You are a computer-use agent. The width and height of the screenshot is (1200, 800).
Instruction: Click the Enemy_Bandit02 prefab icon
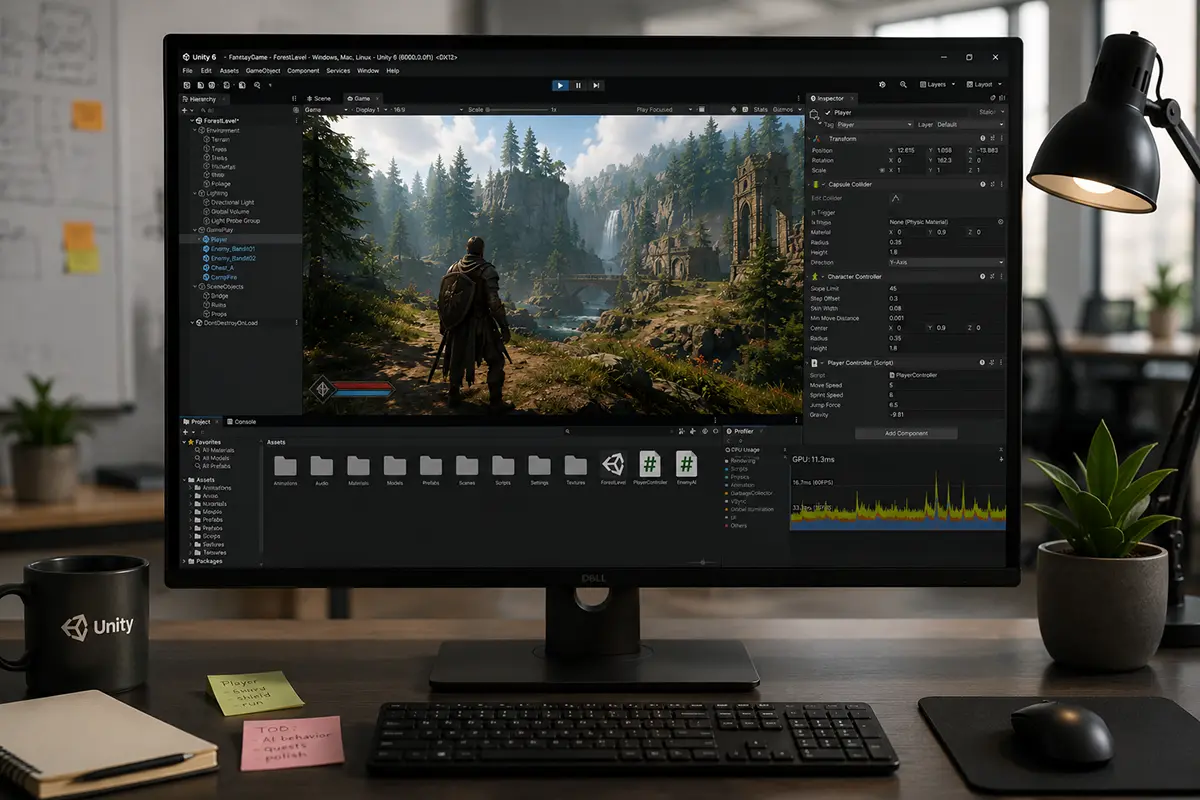(206, 258)
